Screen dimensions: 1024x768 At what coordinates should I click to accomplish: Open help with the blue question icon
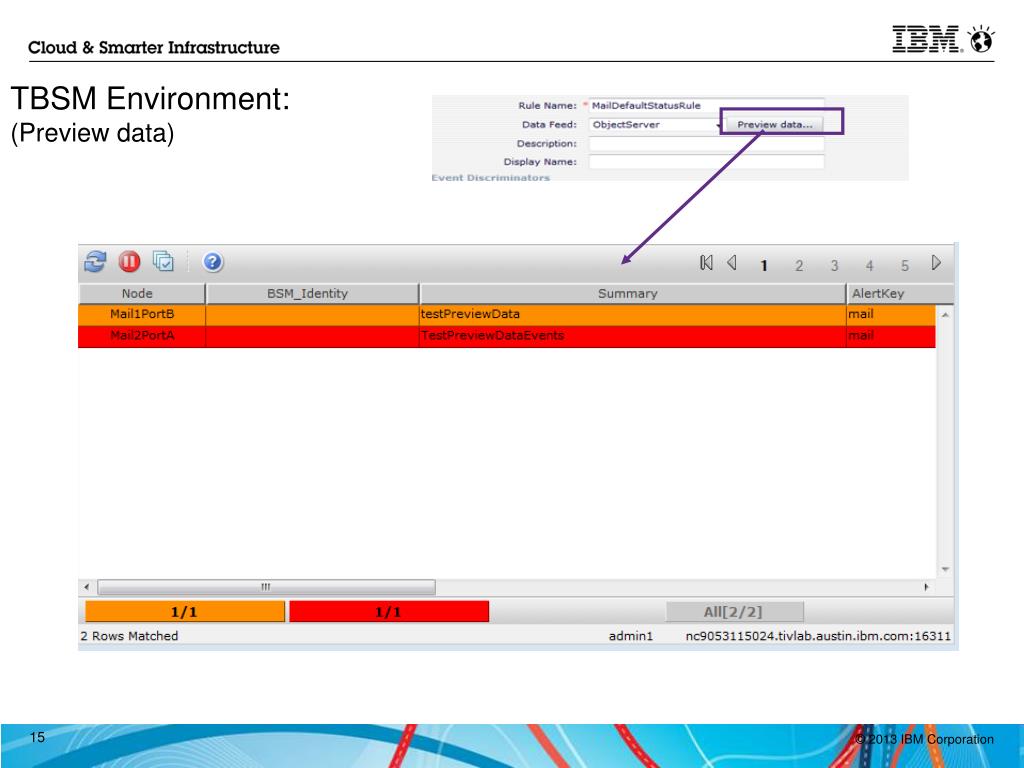pyautogui.click(x=212, y=262)
